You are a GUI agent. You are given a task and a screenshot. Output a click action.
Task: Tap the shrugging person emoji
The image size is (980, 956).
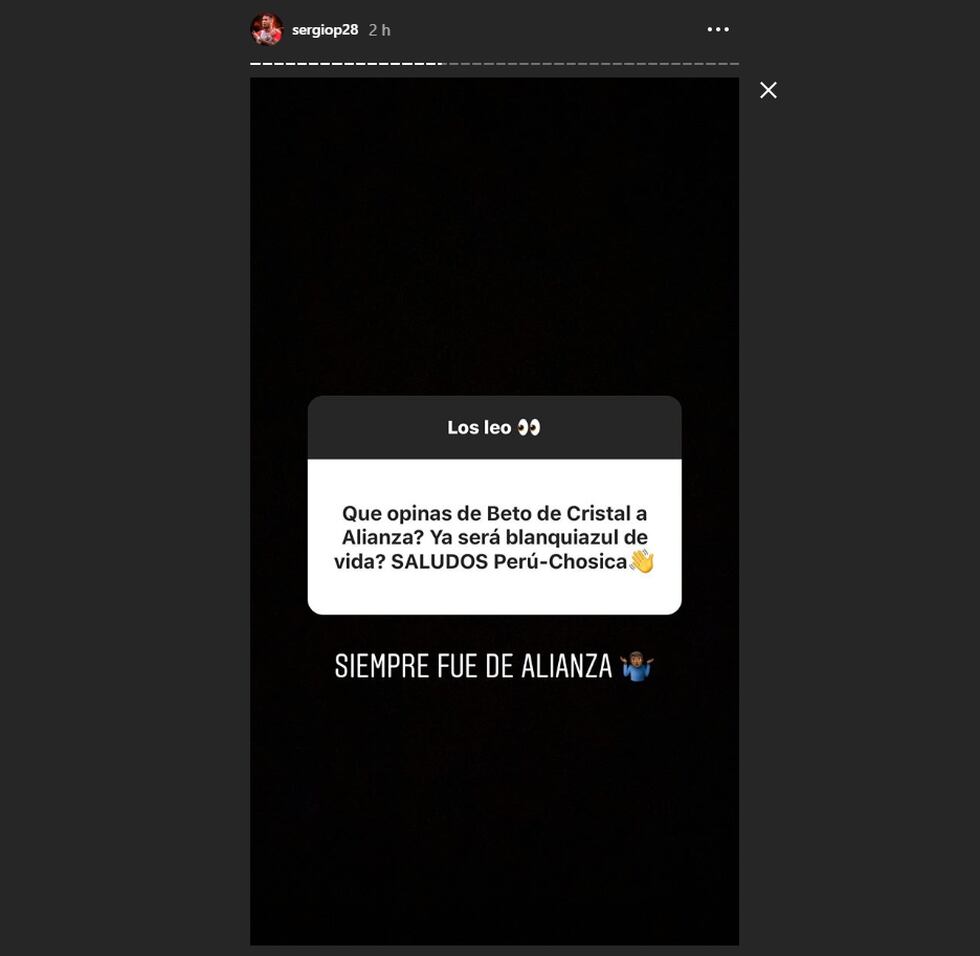point(637,666)
